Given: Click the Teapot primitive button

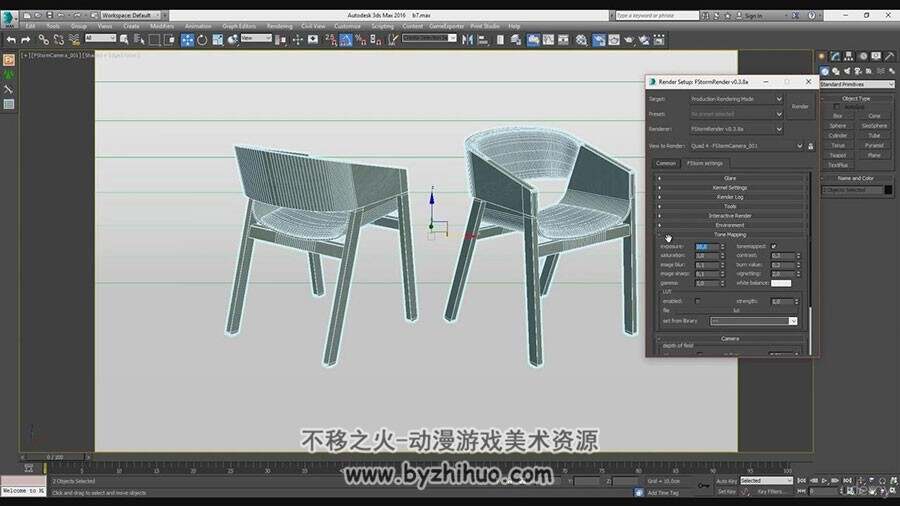Looking at the screenshot, I should point(837,155).
